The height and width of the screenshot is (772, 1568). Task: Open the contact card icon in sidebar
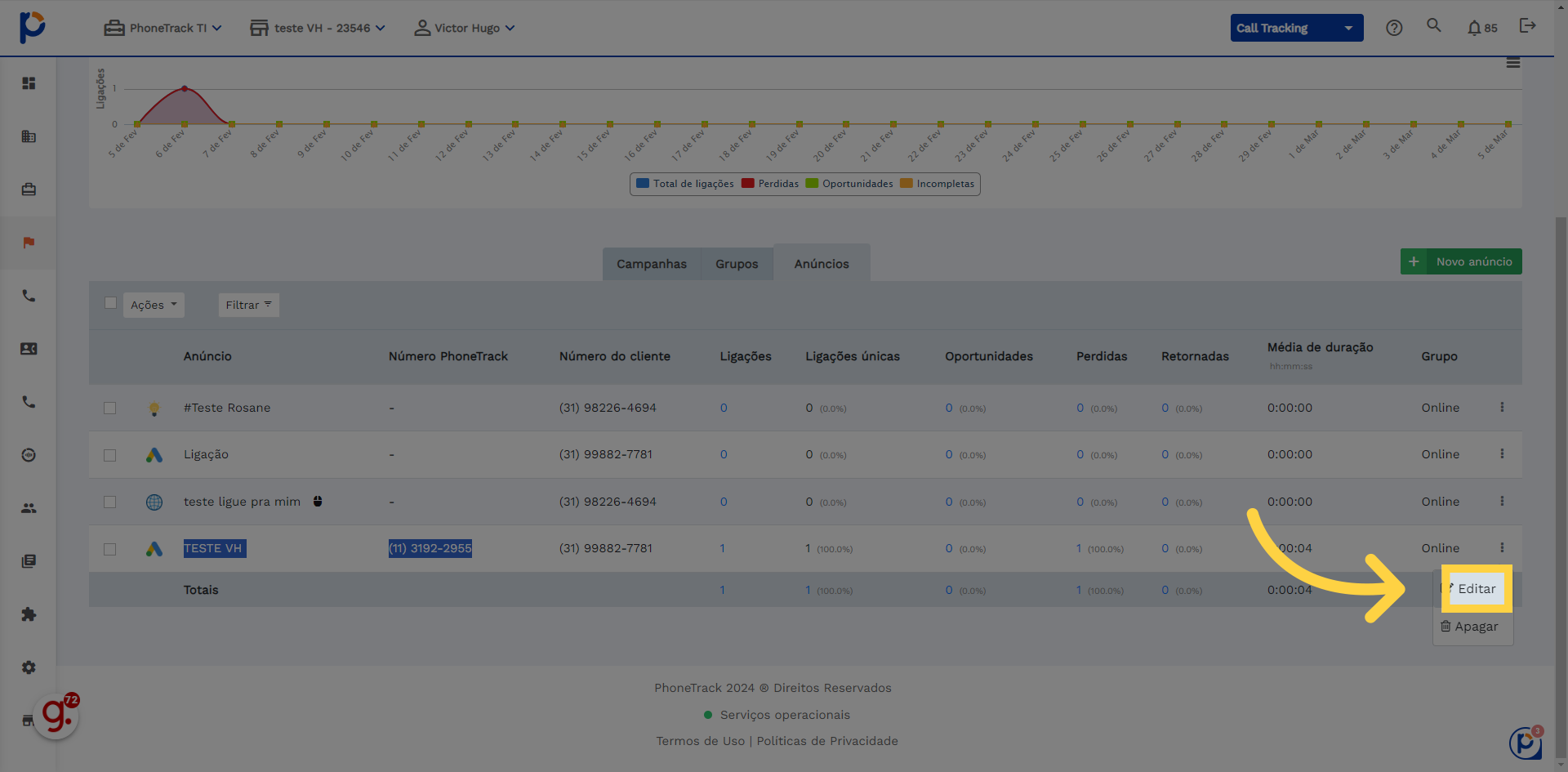[x=29, y=349]
